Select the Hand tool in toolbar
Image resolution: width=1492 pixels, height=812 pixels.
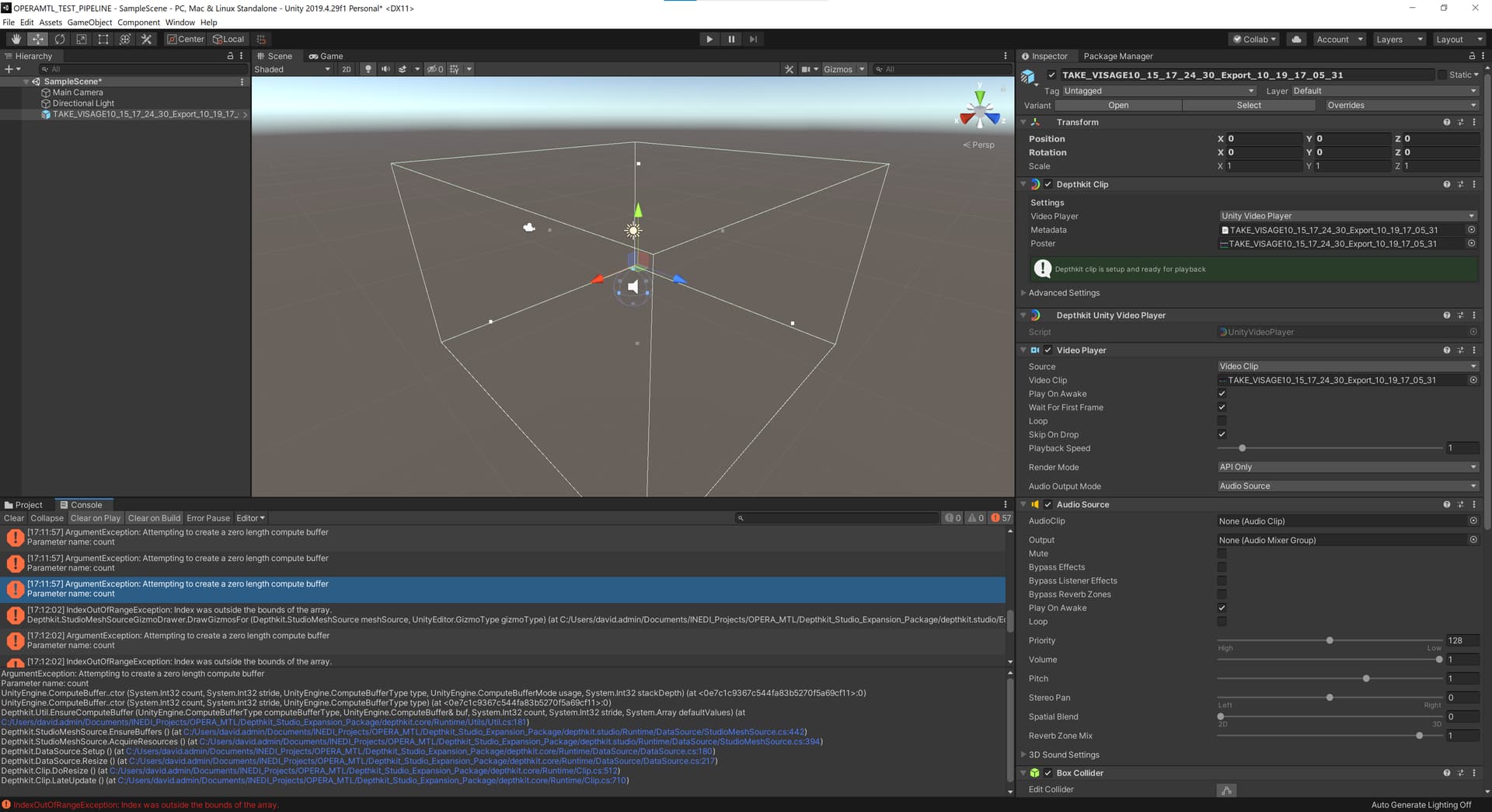point(16,39)
